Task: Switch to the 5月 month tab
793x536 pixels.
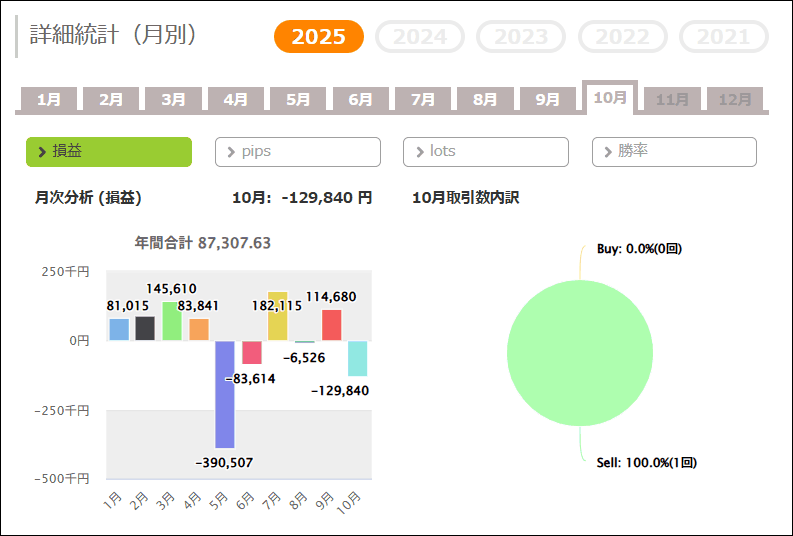Action: coord(298,100)
